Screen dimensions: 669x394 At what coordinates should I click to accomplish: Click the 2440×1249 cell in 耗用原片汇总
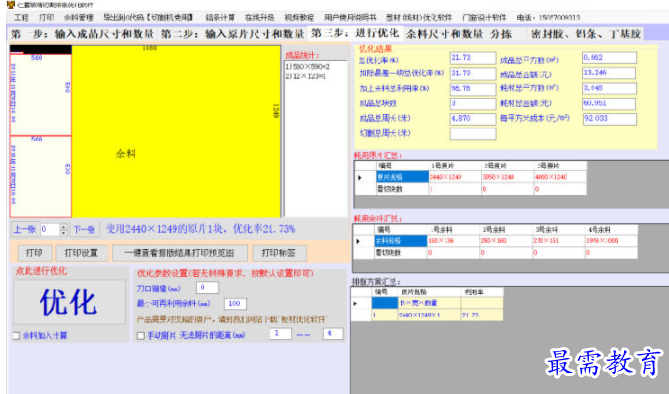click(455, 177)
